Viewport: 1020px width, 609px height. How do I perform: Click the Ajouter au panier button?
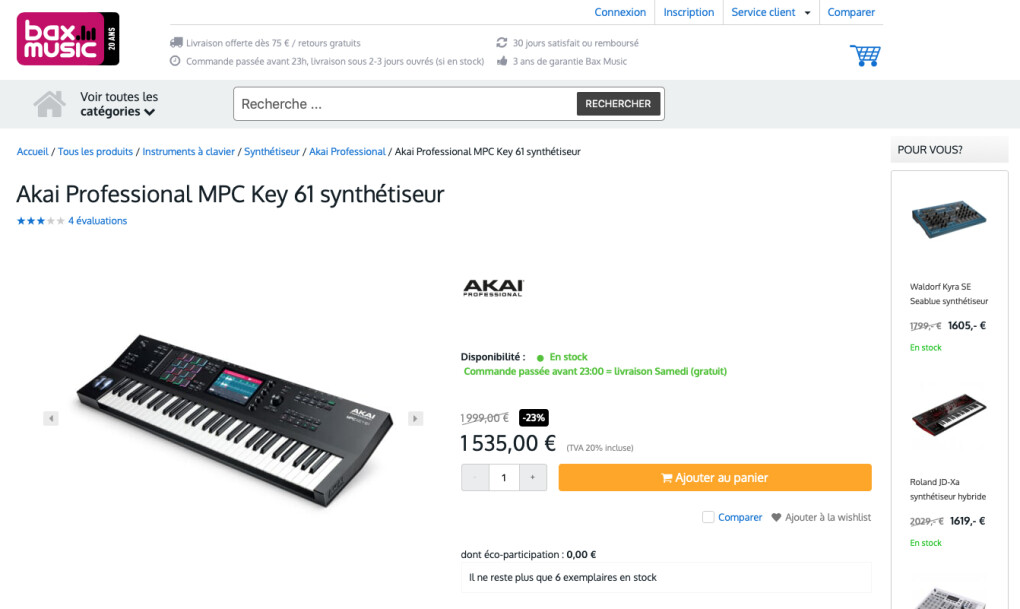(x=714, y=478)
